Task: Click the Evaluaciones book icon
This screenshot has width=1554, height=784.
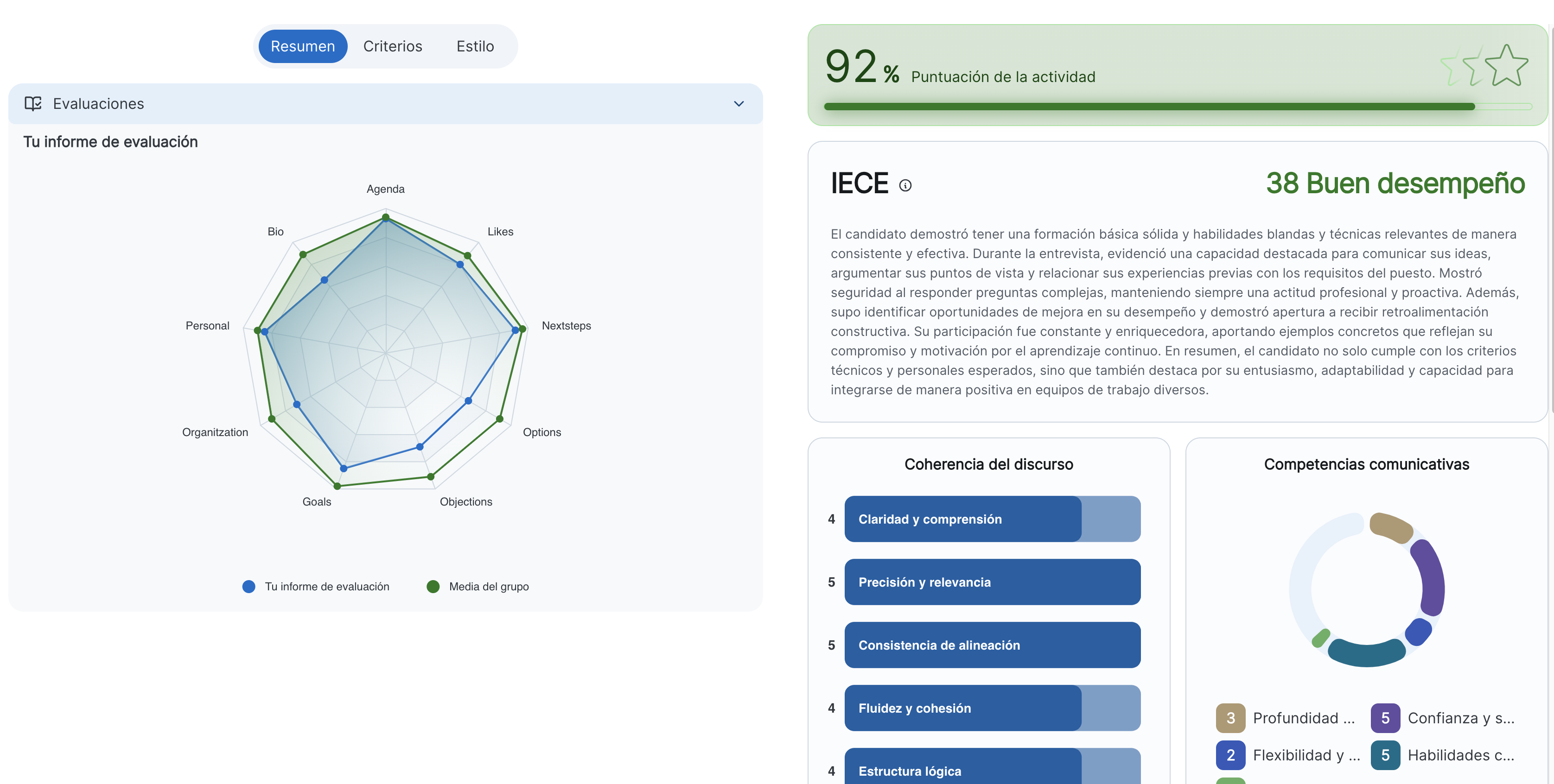Action: pos(33,104)
